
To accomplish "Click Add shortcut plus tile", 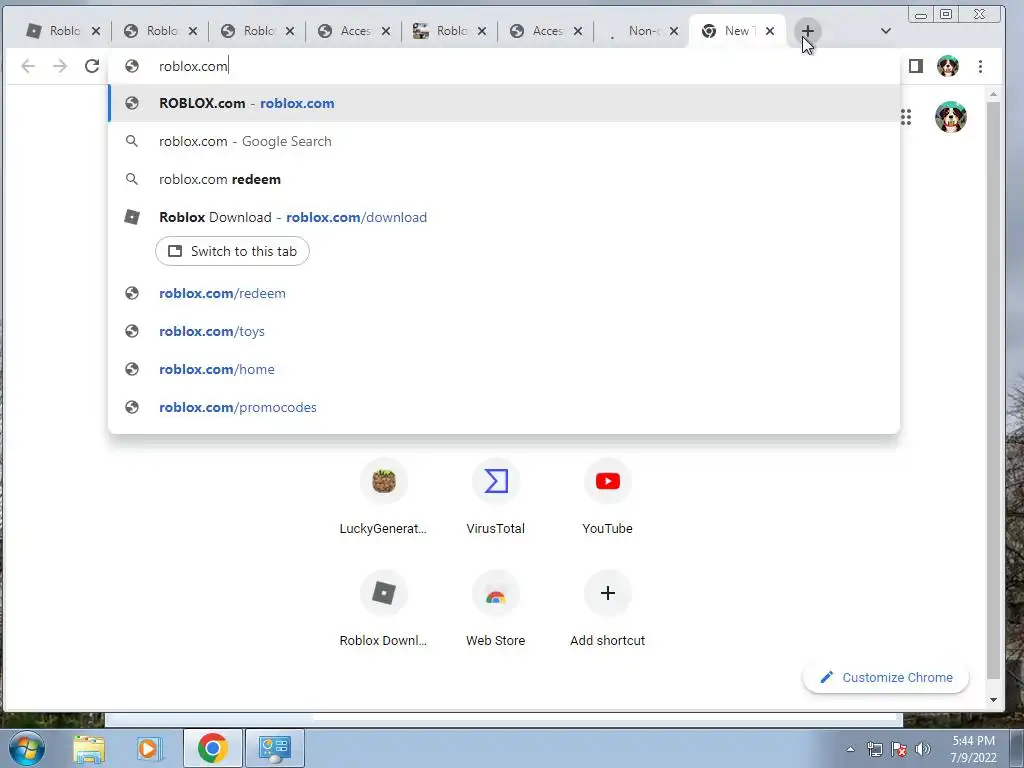I will [x=607, y=611].
